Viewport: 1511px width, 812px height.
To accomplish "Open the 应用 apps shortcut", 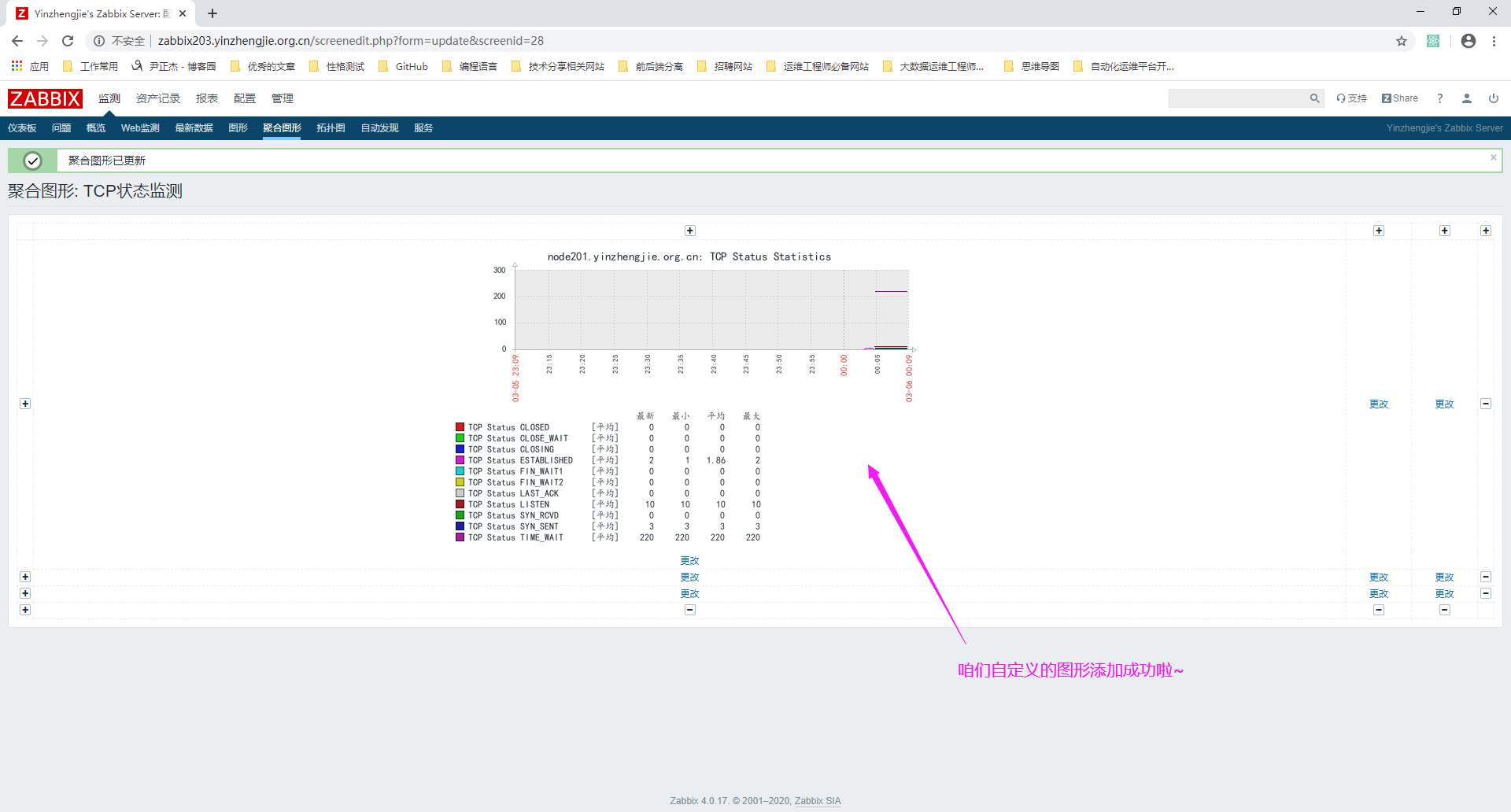I will point(30,67).
